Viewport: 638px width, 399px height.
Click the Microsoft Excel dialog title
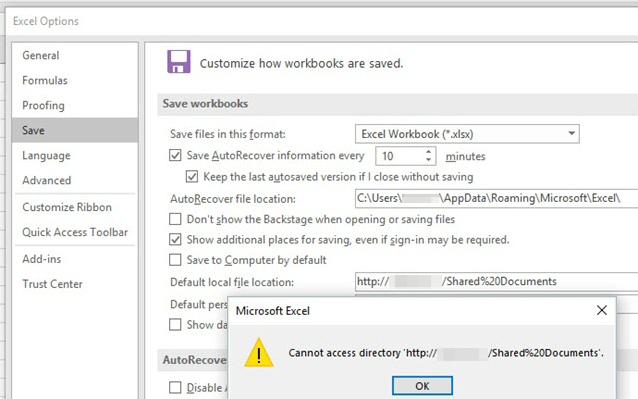tap(273, 311)
